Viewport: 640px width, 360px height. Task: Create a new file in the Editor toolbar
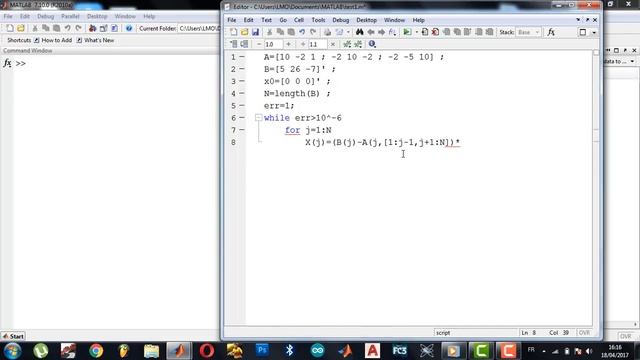[x=233, y=32]
